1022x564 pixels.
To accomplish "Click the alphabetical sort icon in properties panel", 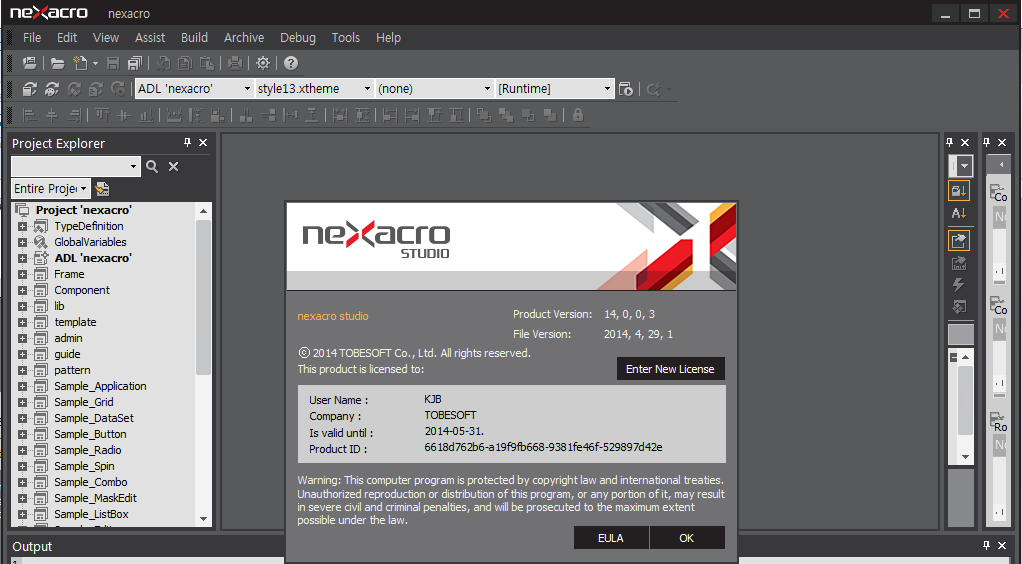I will 959,214.
